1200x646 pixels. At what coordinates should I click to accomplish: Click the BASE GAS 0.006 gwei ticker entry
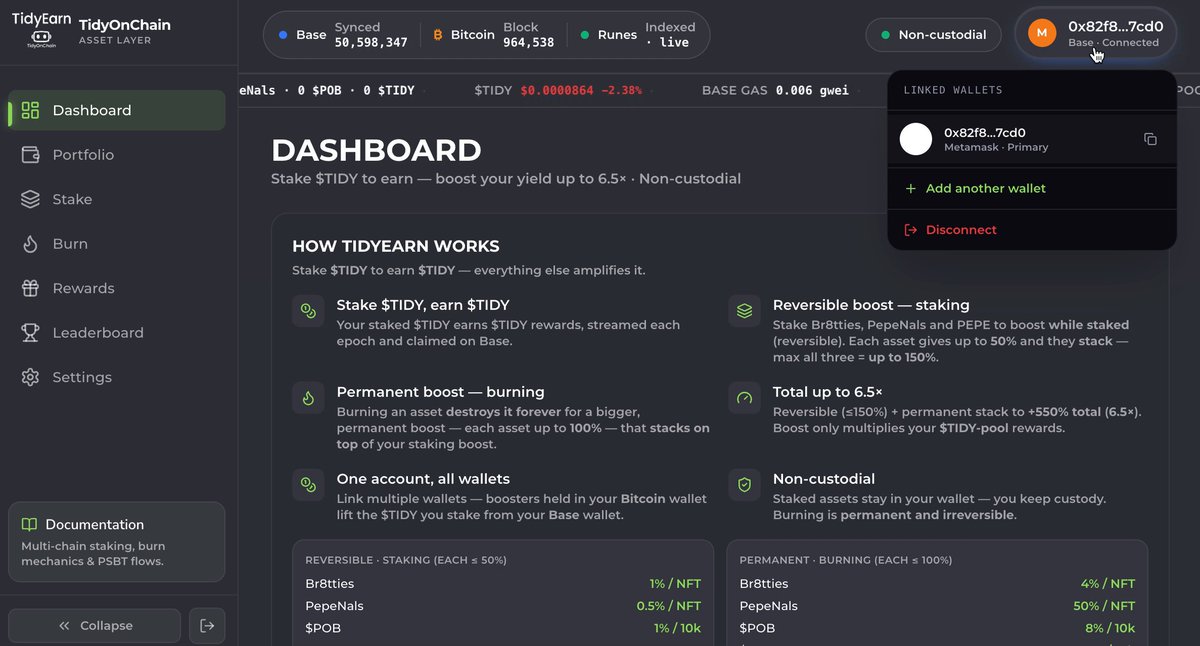click(775, 90)
